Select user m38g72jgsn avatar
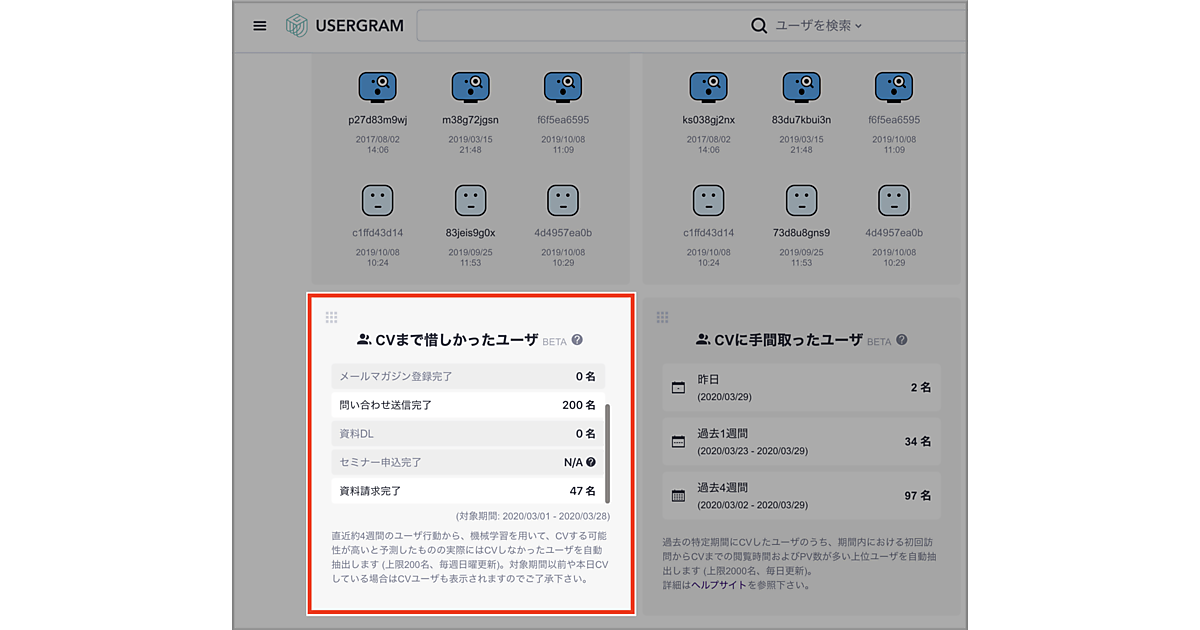Viewport: 1200px width, 630px height. tap(470, 87)
